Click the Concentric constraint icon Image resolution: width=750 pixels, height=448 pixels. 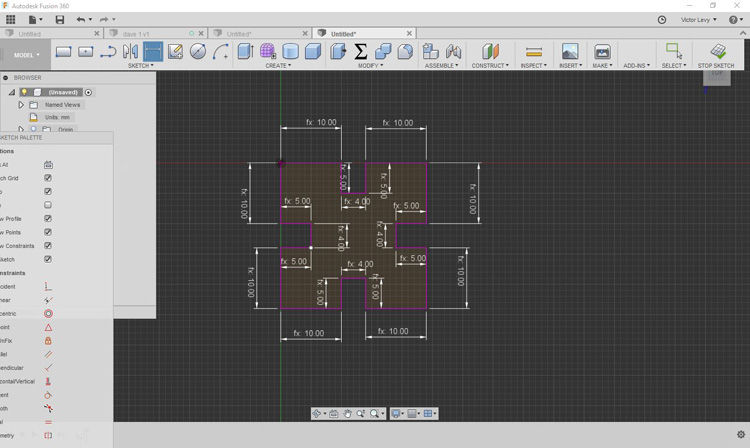[48, 314]
